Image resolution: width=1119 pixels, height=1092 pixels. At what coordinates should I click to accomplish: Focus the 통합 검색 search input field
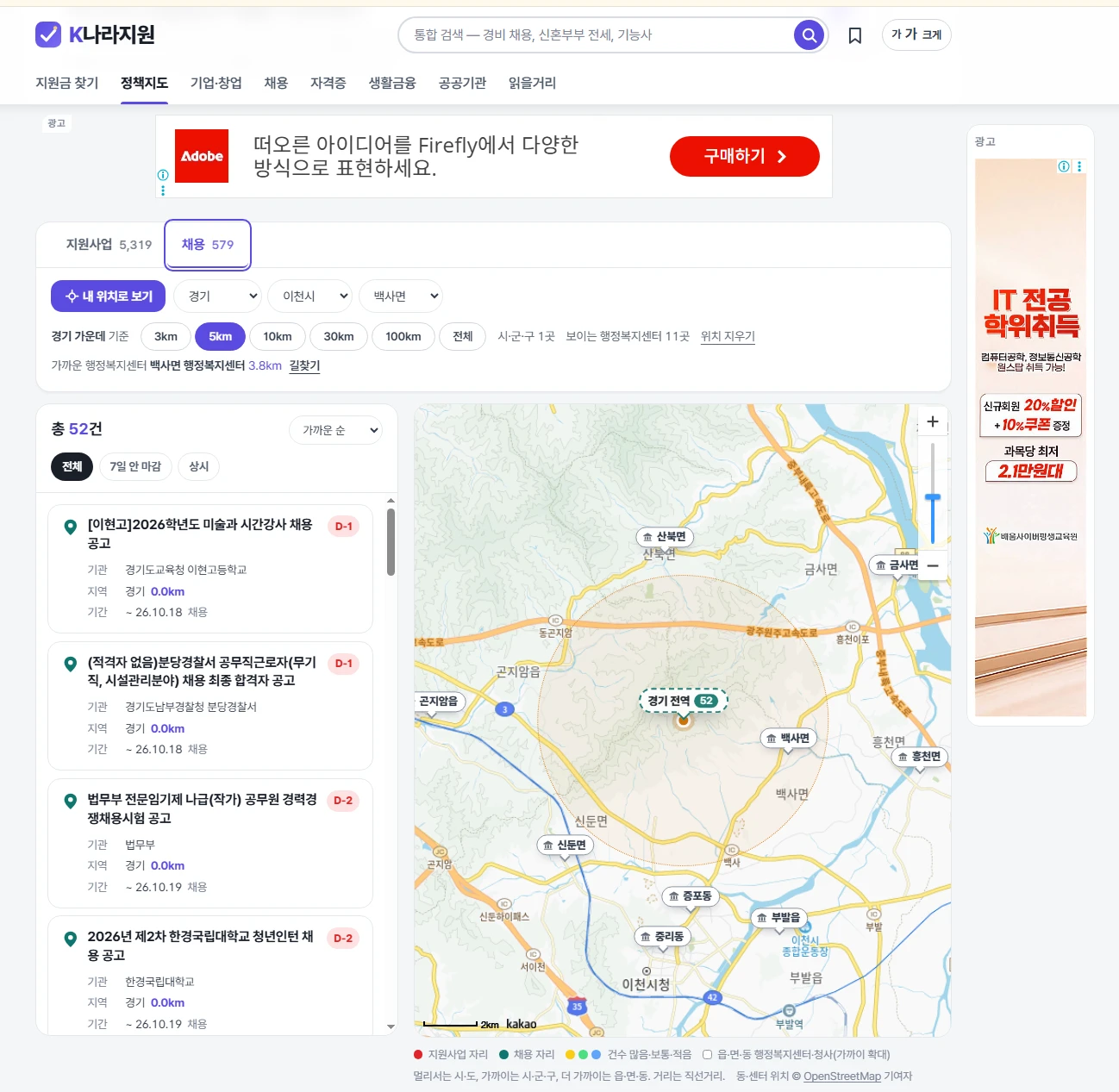(x=602, y=35)
